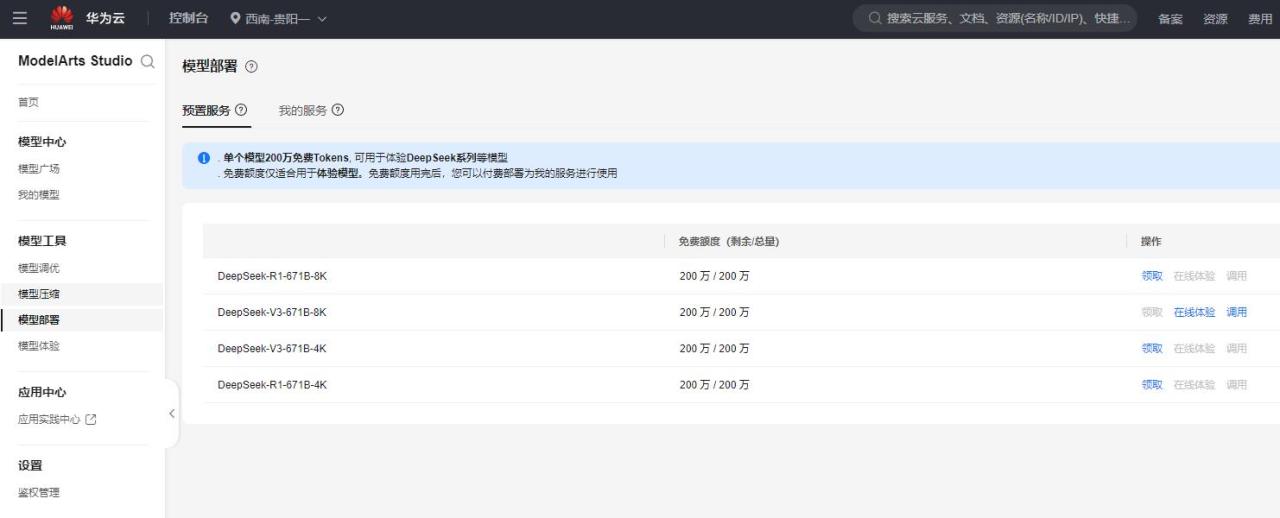This screenshot has width=1280, height=518.
Task: Click the help icon beside 模型部署 title
Action: pyautogui.click(x=251, y=66)
